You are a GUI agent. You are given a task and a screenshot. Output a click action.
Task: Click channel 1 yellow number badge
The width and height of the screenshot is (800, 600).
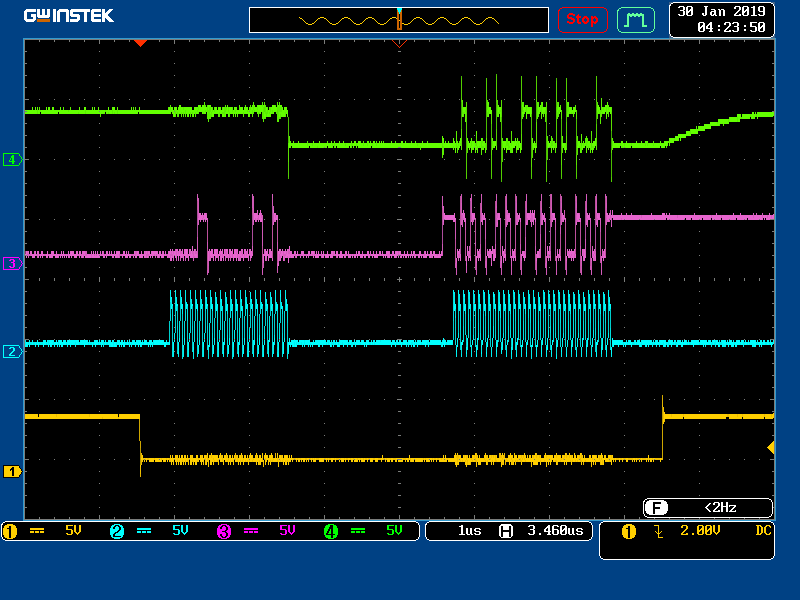[10, 532]
